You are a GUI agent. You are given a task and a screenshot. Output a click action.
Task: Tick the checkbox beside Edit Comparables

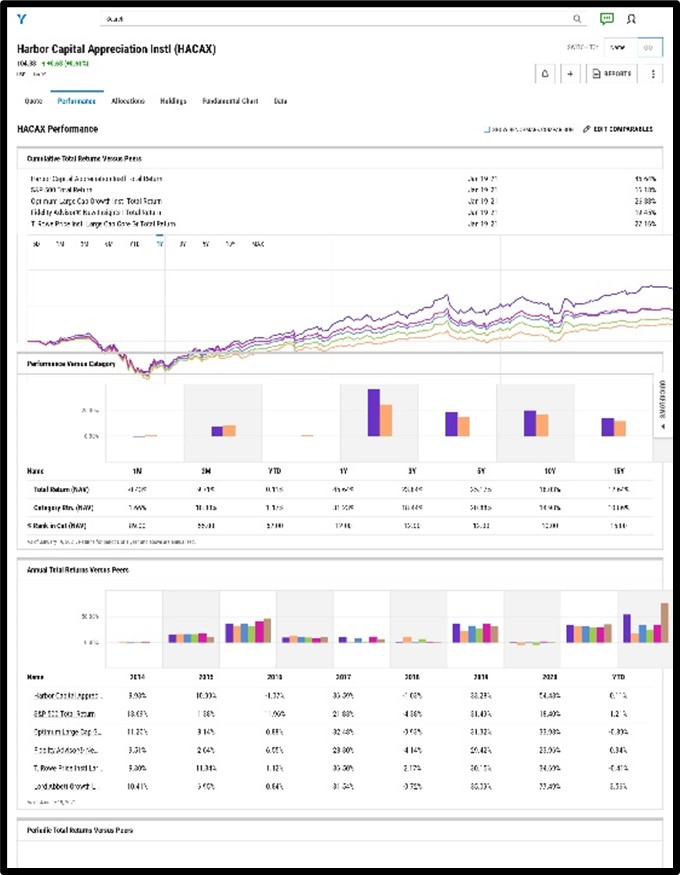pyautogui.click(x=487, y=129)
